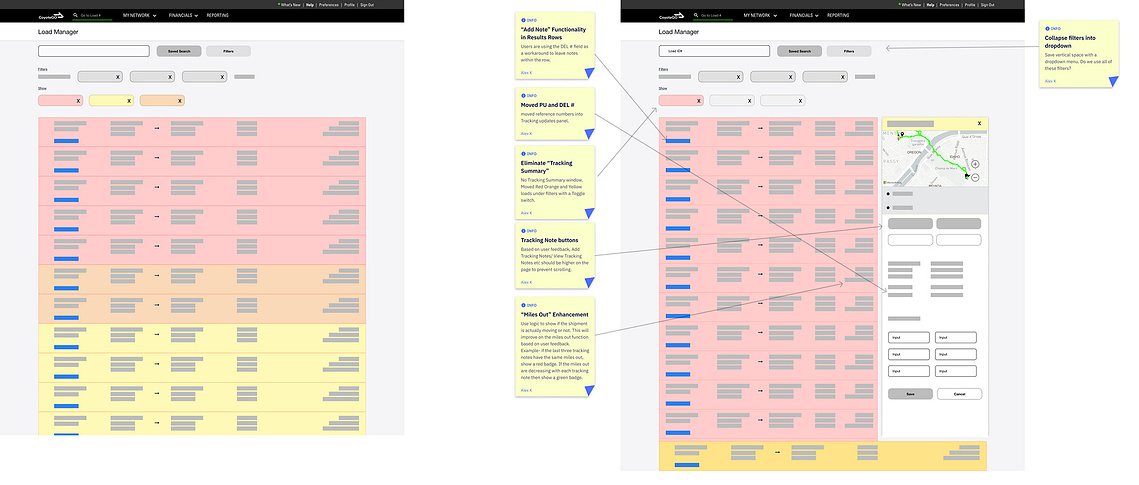Click Alex K on the Collapse filters note
This screenshot has width=1139, height=485.
point(1050,81)
